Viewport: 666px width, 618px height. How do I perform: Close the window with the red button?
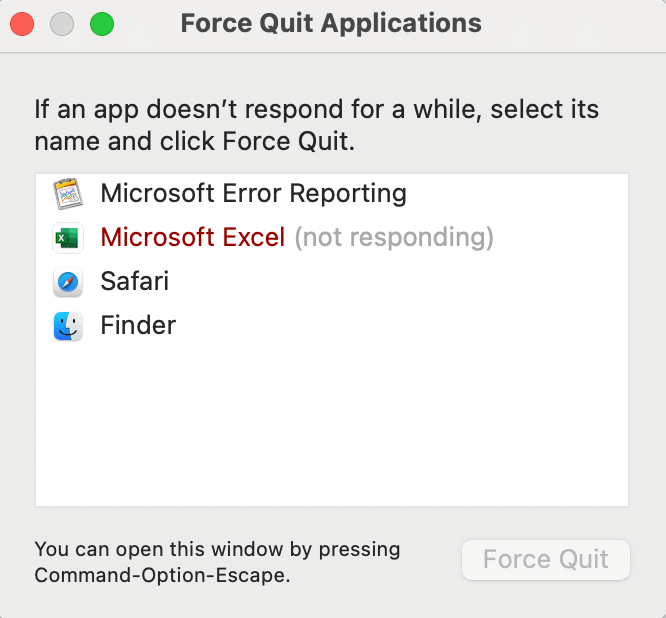pos(22,24)
